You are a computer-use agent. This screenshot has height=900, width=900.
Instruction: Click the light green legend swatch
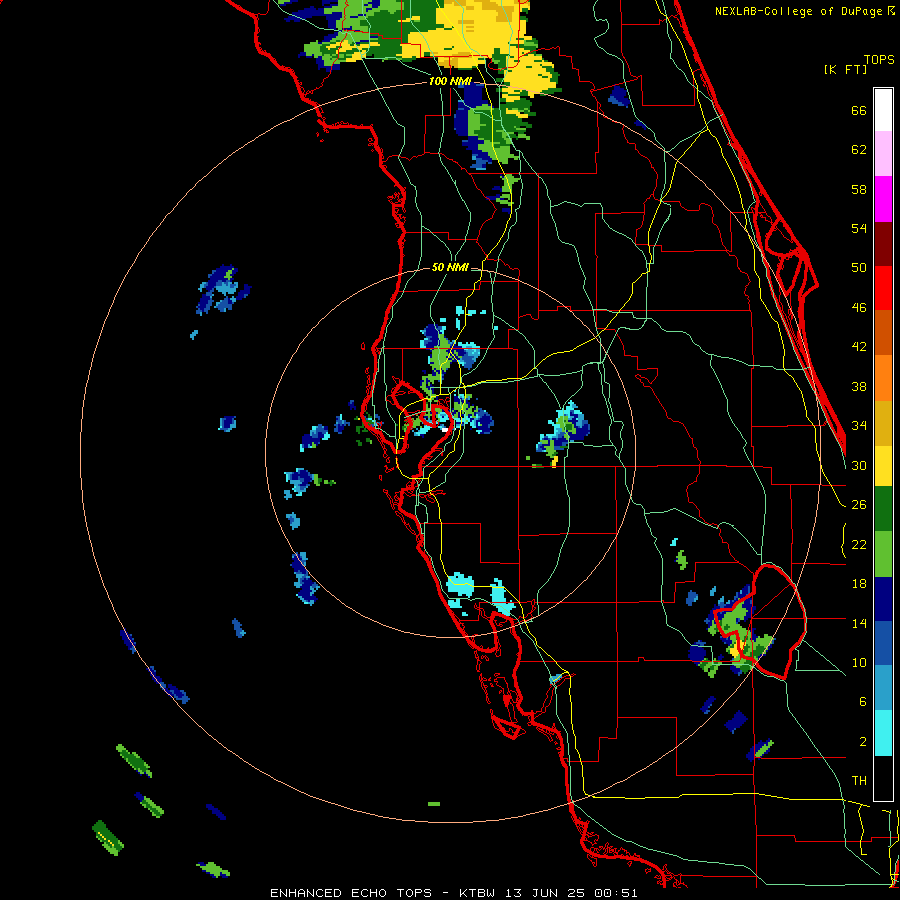coord(883,554)
